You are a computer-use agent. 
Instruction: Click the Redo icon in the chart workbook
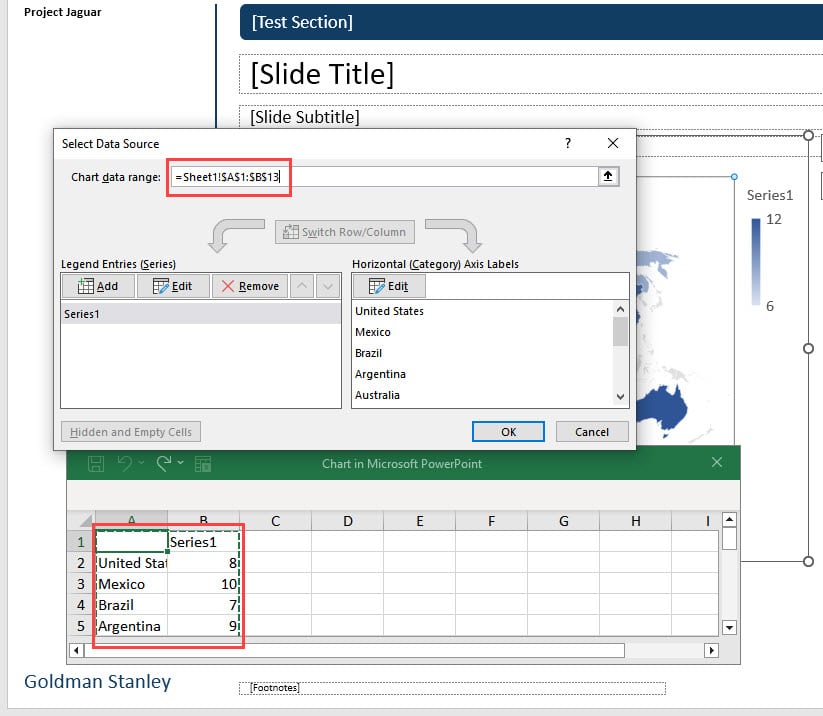[x=163, y=463]
